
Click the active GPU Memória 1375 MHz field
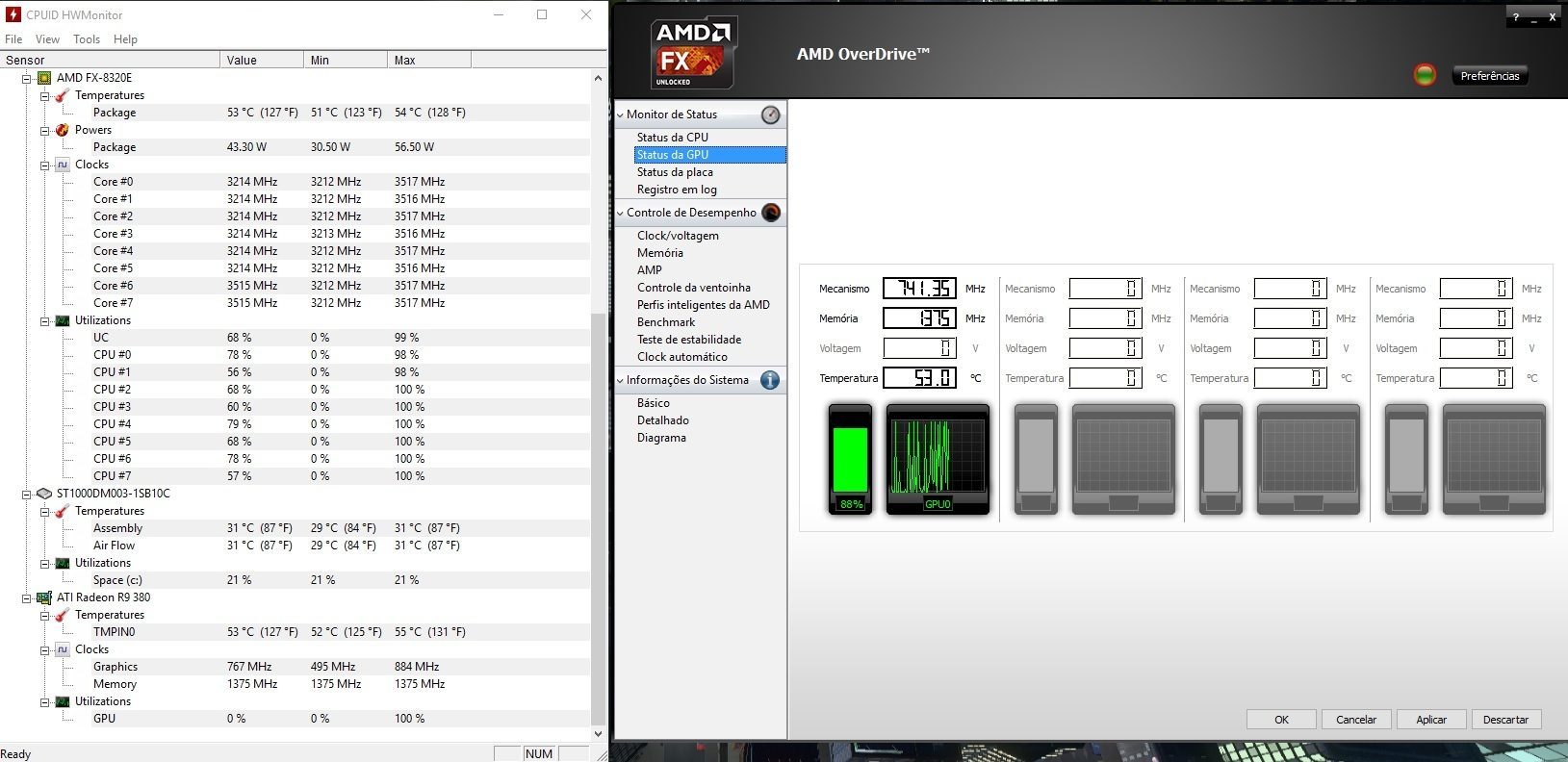coord(919,318)
